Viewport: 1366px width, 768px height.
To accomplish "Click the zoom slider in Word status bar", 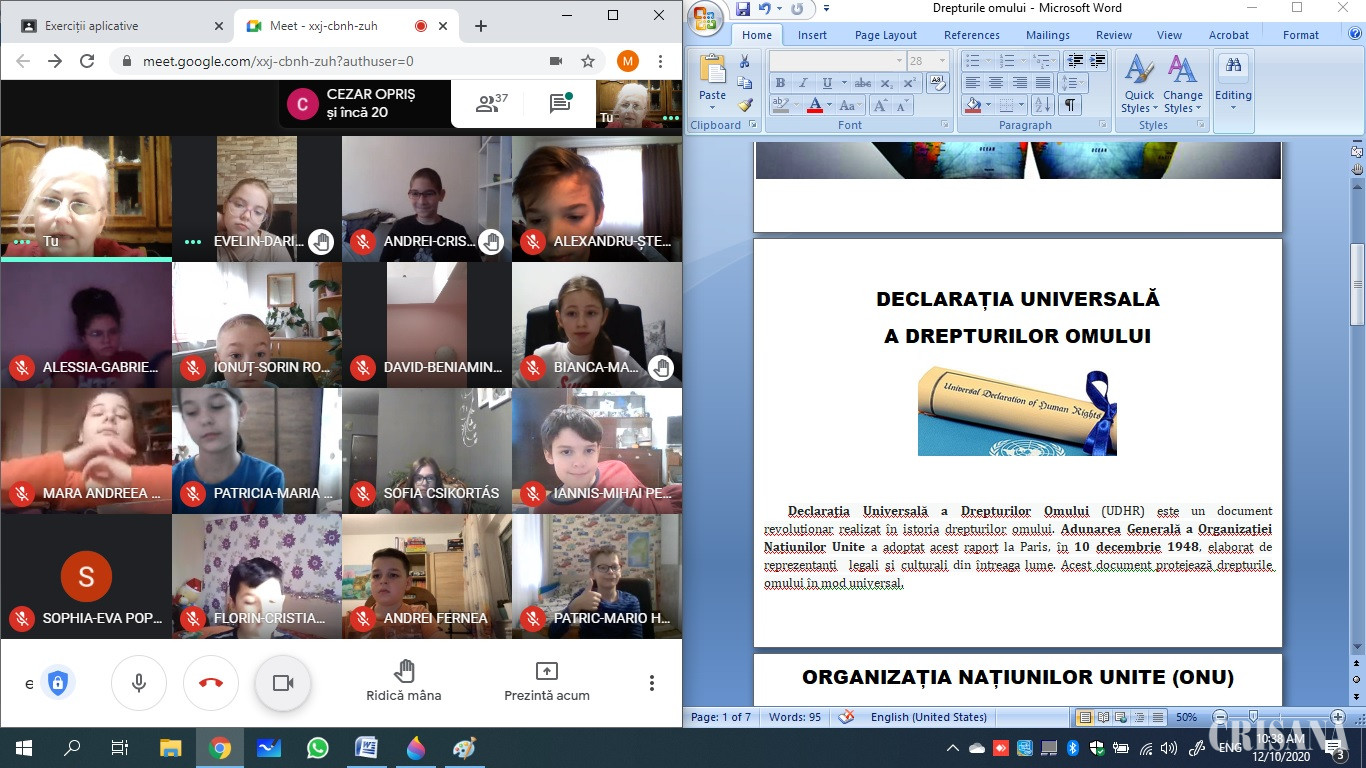I will click(1270, 717).
